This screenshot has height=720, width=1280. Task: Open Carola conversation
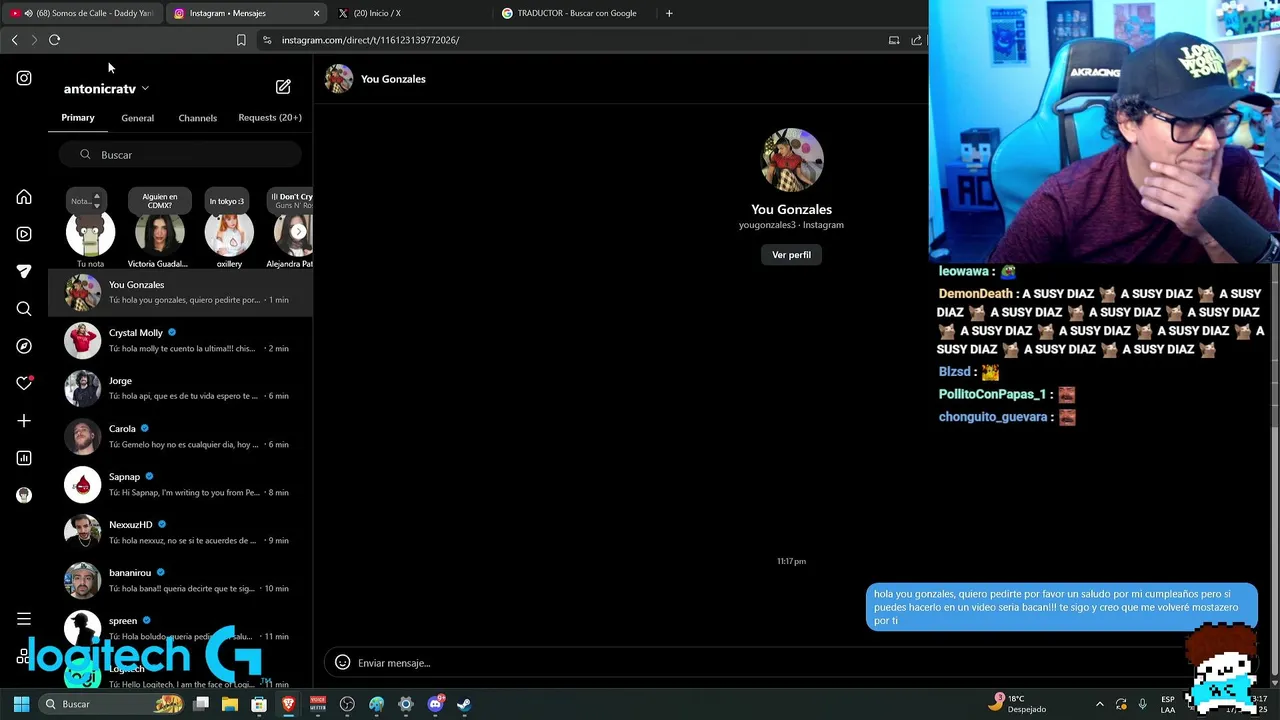[x=180, y=436]
